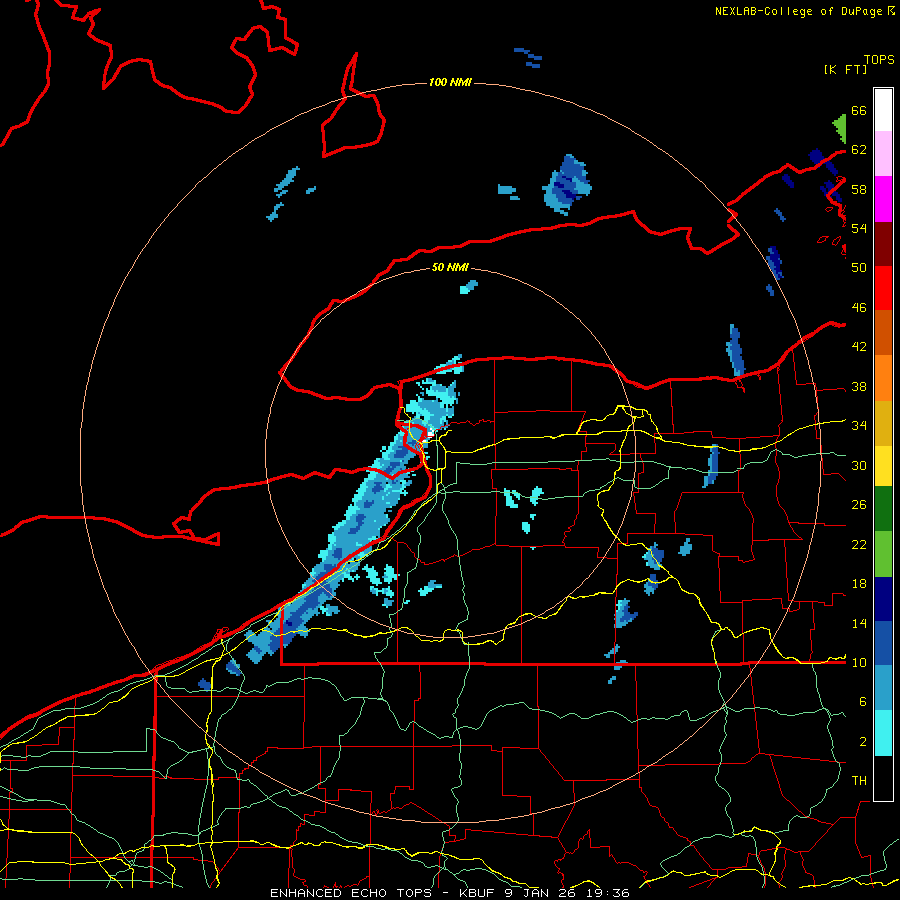Image resolution: width=900 pixels, height=900 pixels.
Task: Click the legend value 34
Action: (x=859, y=426)
